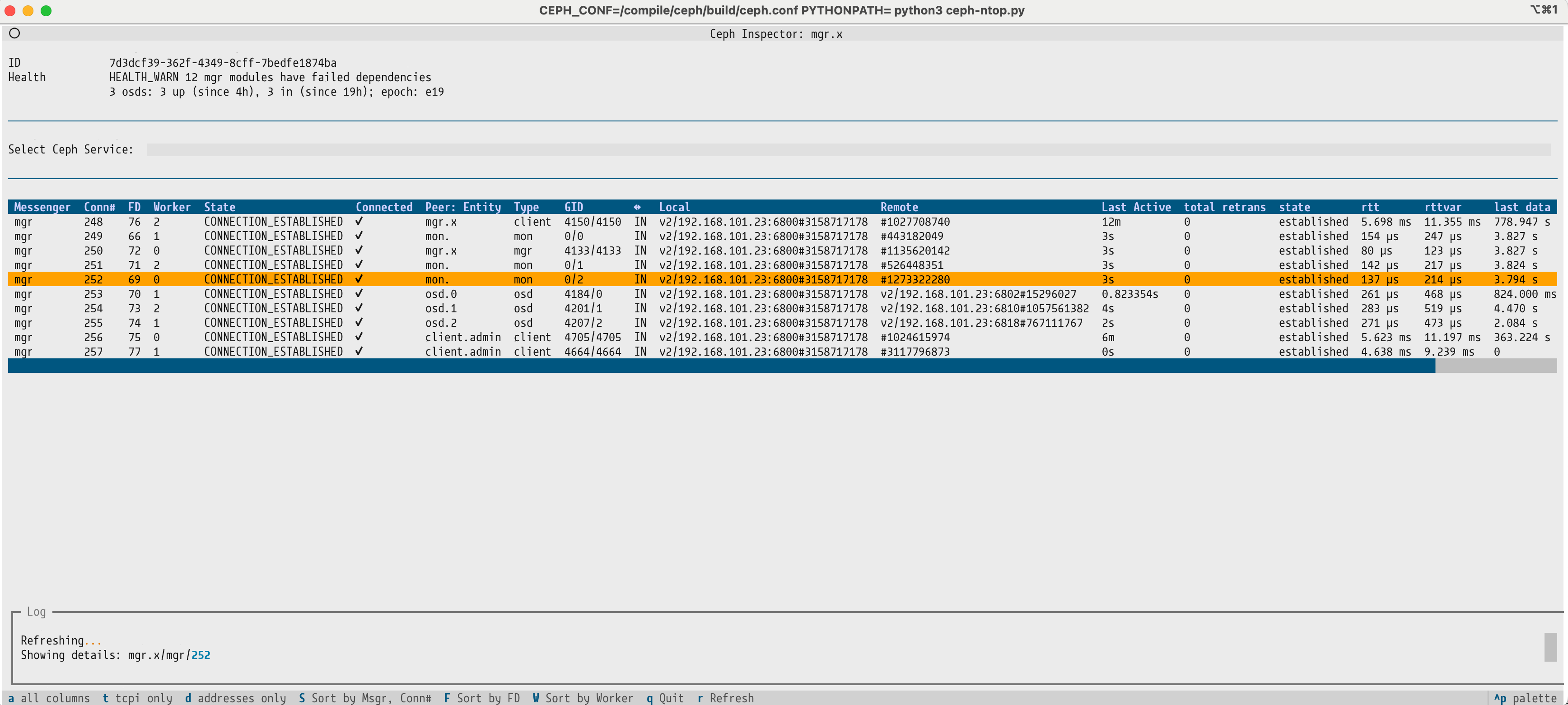Click the 'a all columns' footer shortcut
Viewport: 1568px width, 705px height.
[49, 698]
